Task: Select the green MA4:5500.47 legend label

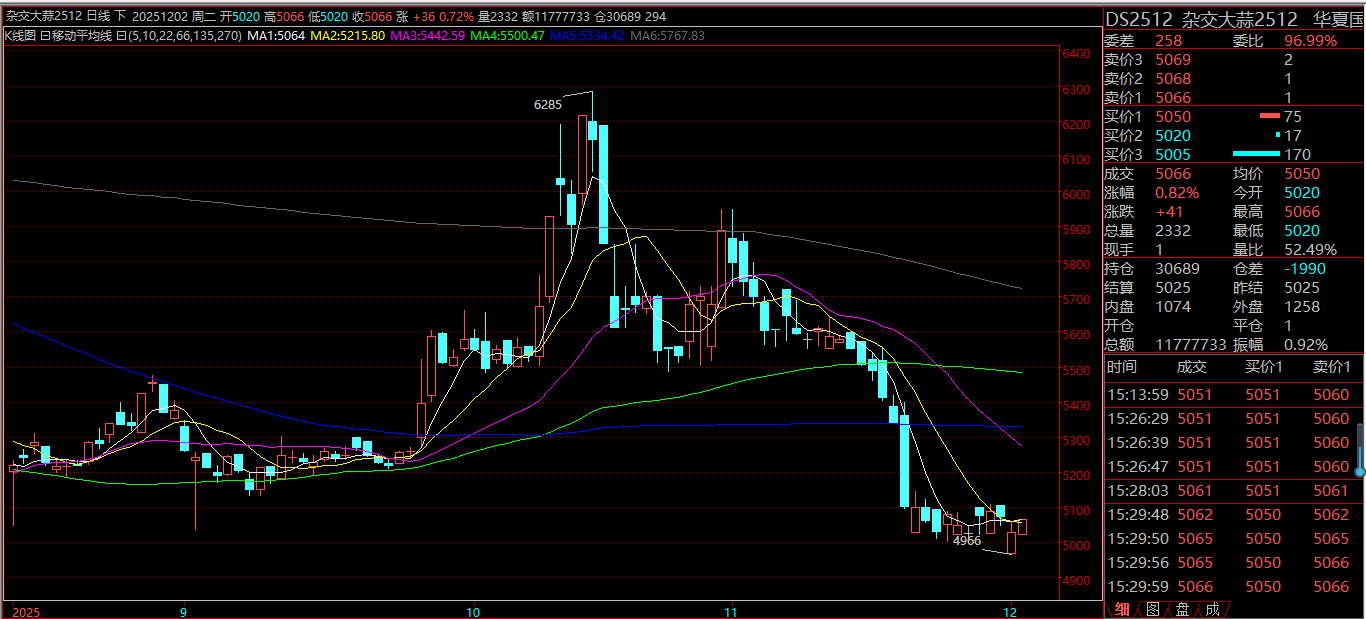Action: coord(508,35)
